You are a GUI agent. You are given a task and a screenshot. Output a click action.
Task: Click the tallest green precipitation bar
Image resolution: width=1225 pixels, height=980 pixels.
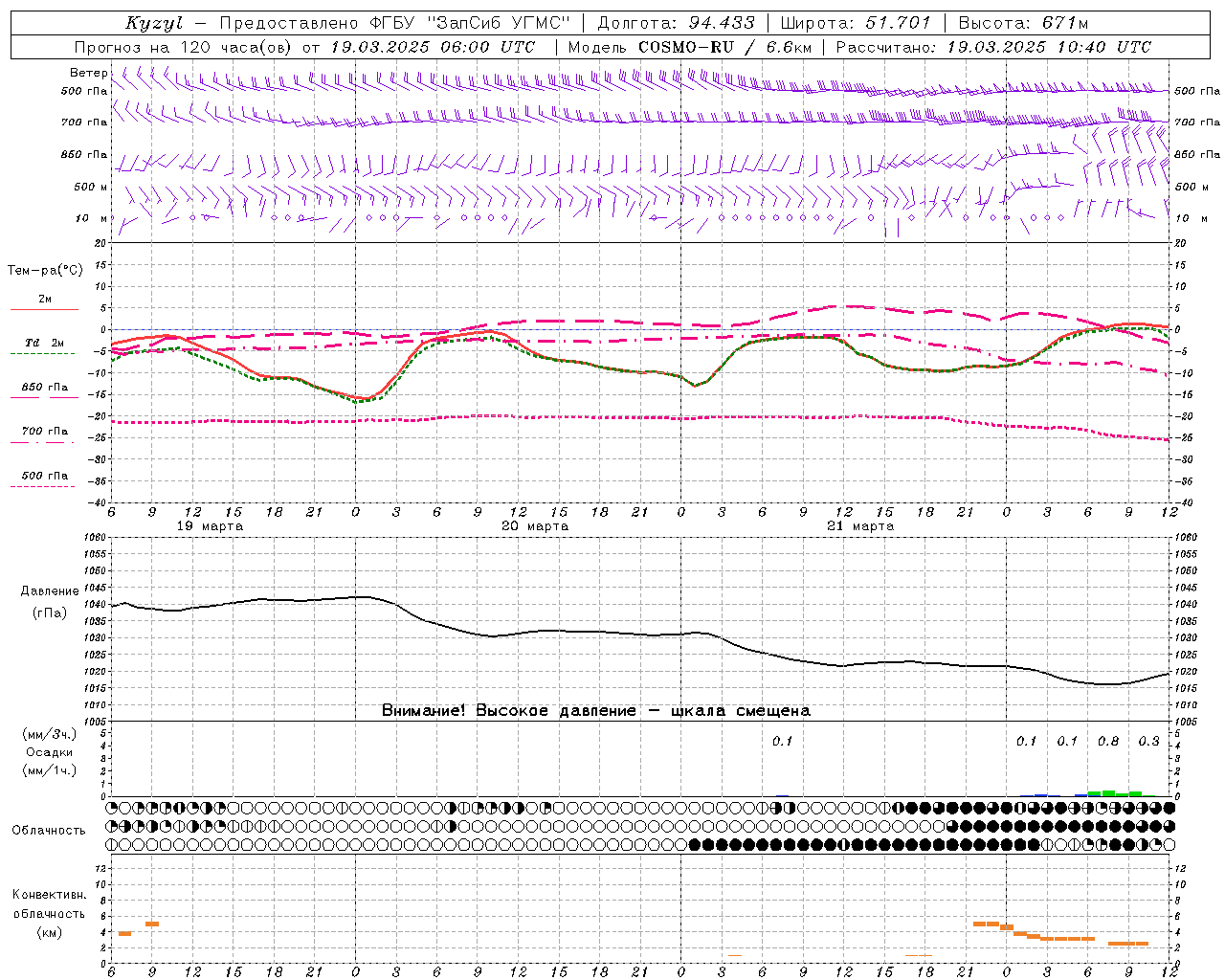point(1108,792)
